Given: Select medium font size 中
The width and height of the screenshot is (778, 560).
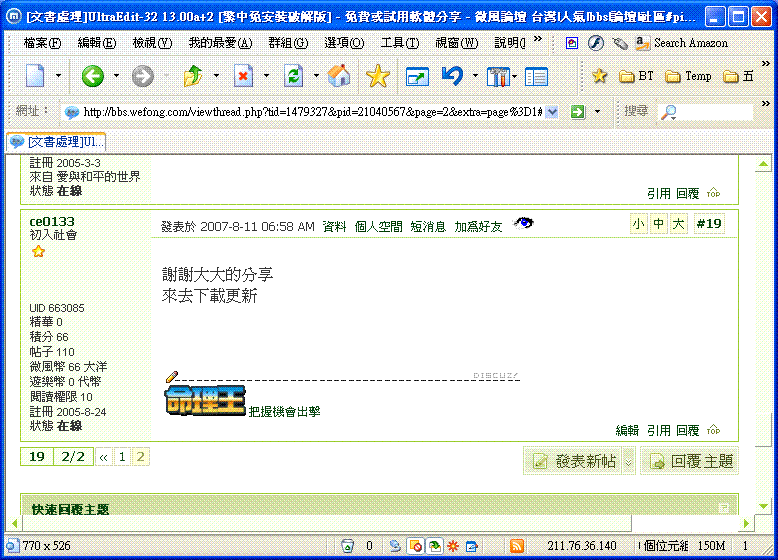Looking at the screenshot, I should [x=658, y=224].
